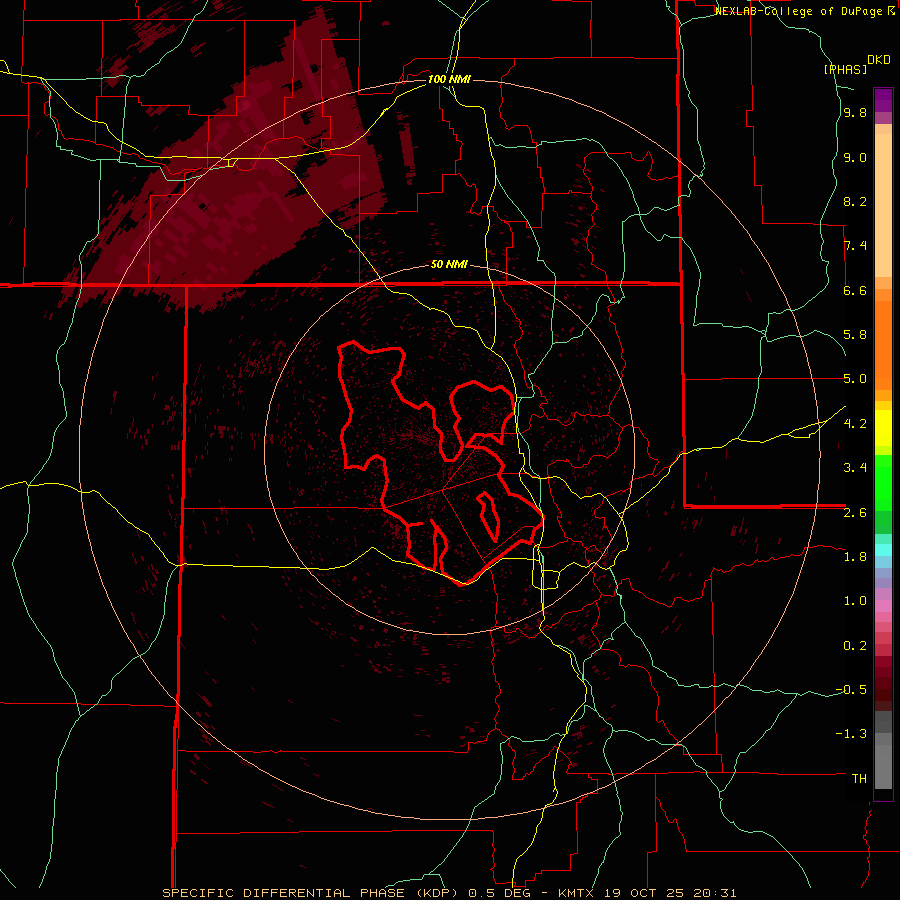Click the 5.0 value on the color scale
Viewport: 900px width, 900px height.
point(855,379)
